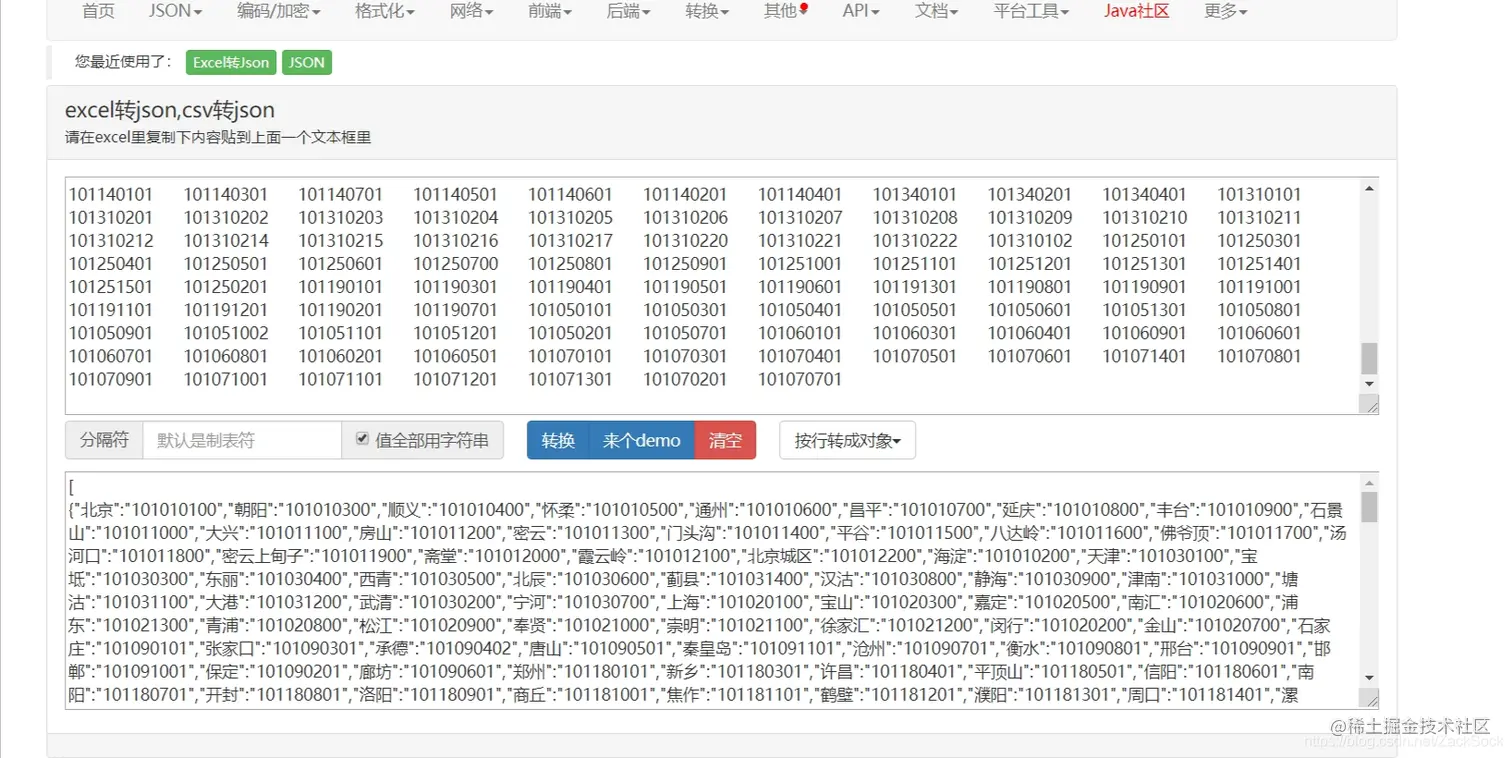The width and height of the screenshot is (1512, 758).
Task: Click the output JSON scrollbar thumb
Action: click(1370, 506)
